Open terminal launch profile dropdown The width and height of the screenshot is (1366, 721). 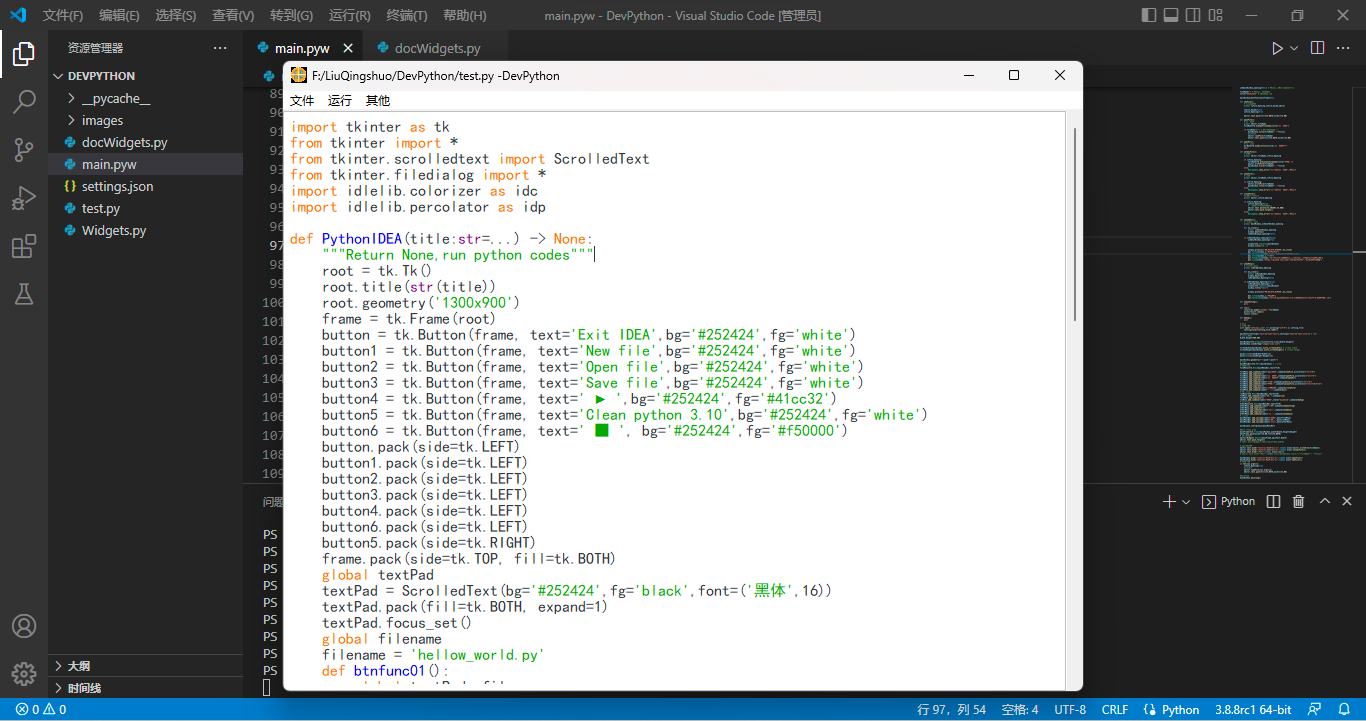point(1186,502)
